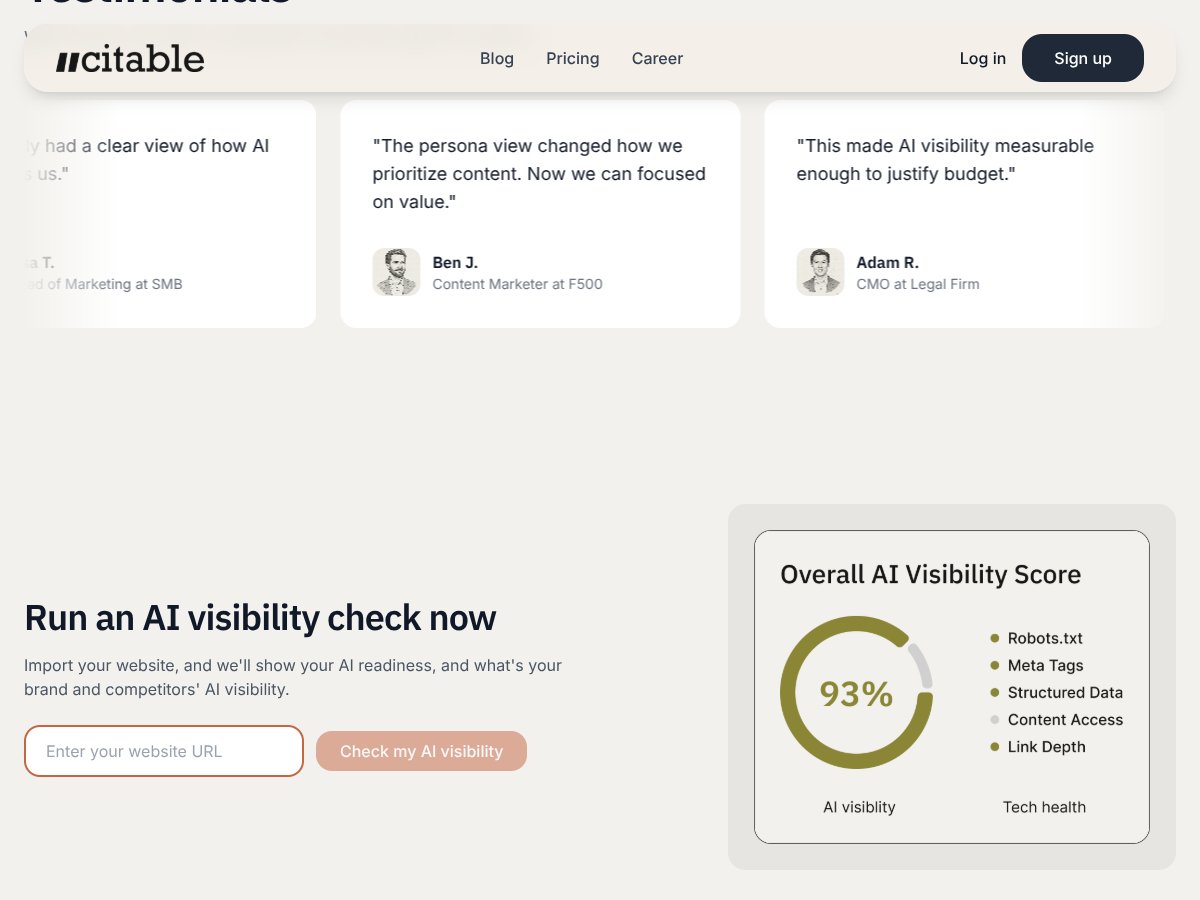Click the 93% circular score ring
The height and width of the screenshot is (900, 1200).
(857, 691)
